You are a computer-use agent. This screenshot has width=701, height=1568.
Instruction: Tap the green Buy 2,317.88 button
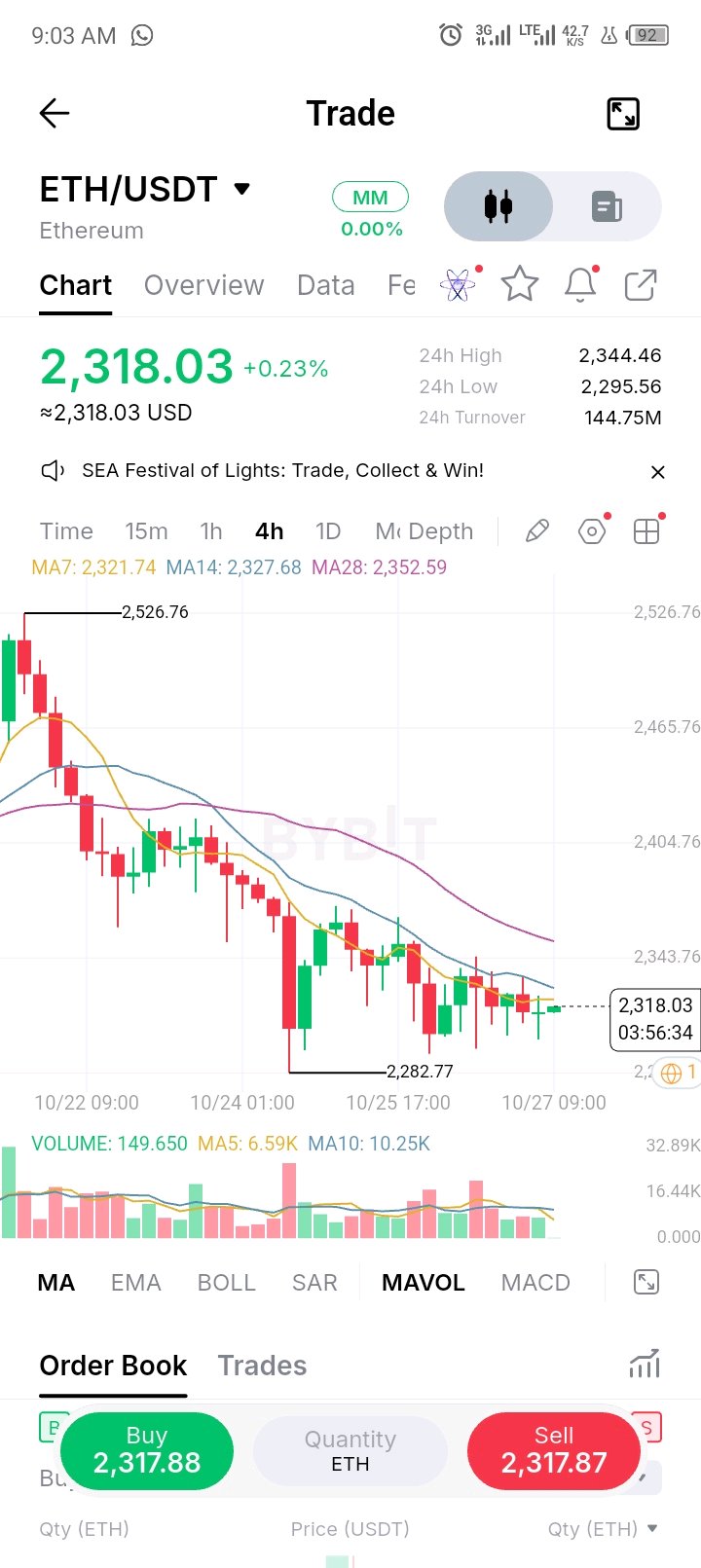click(x=147, y=1451)
